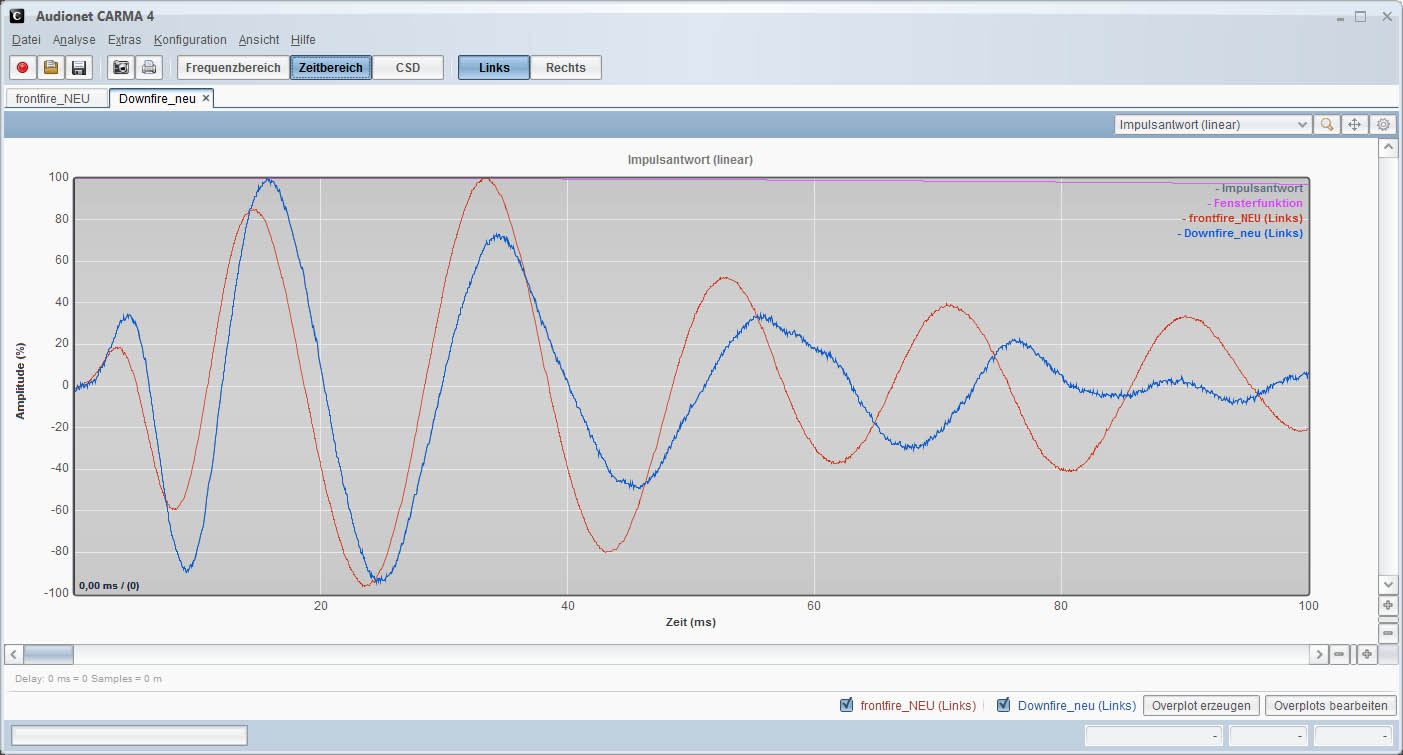Open the Analyse menu
The height and width of the screenshot is (755, 1403).
click(74, 40)
